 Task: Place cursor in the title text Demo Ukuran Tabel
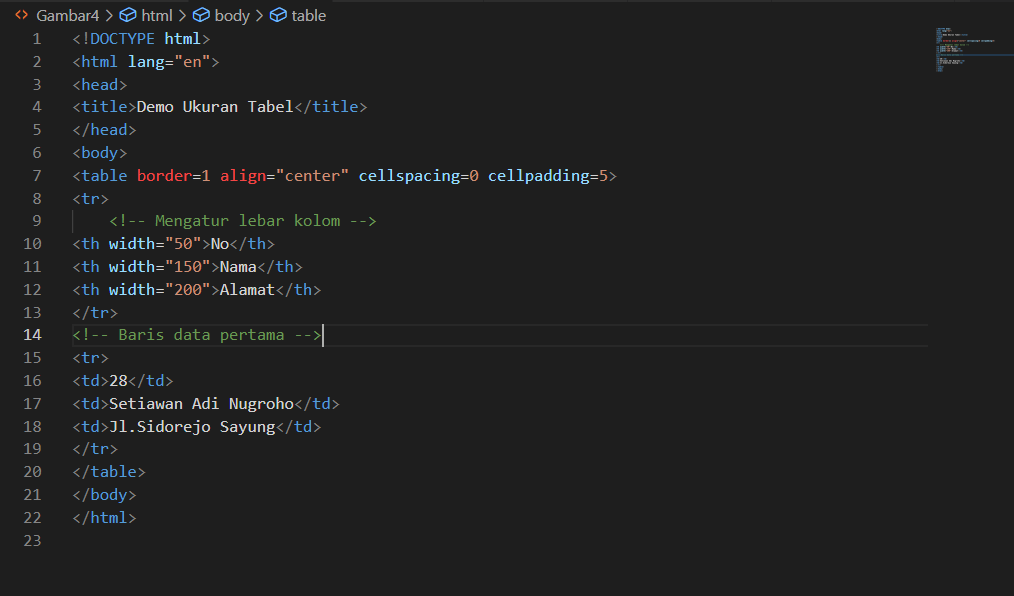[x=215, y=106]
